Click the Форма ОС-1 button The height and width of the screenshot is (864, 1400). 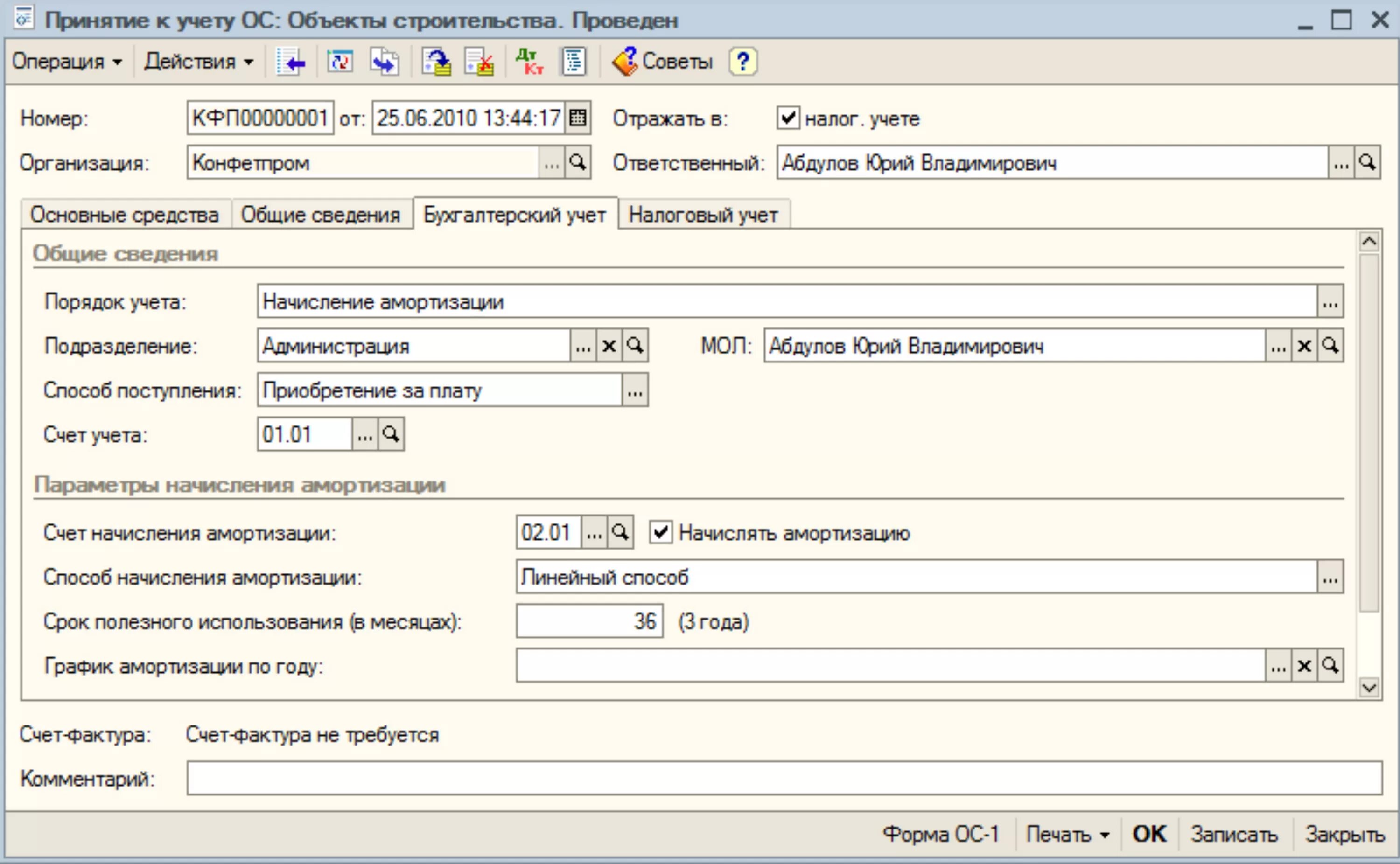coord(941,834)
